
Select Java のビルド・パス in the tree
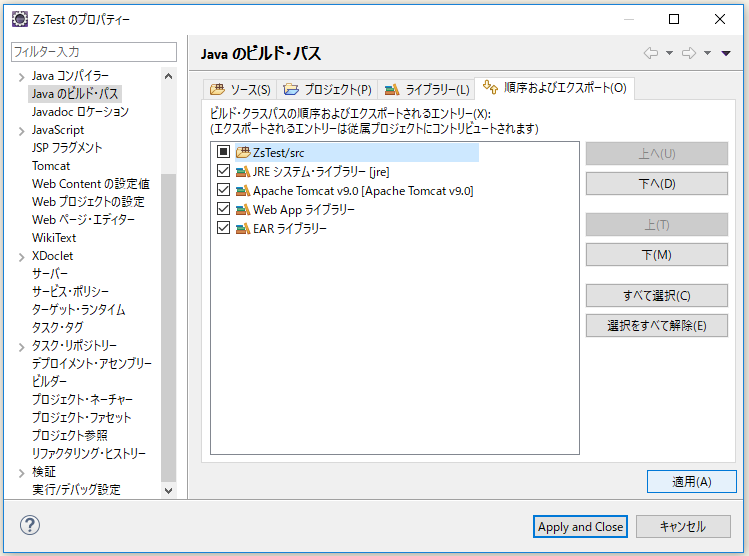[x=75, y=94]
